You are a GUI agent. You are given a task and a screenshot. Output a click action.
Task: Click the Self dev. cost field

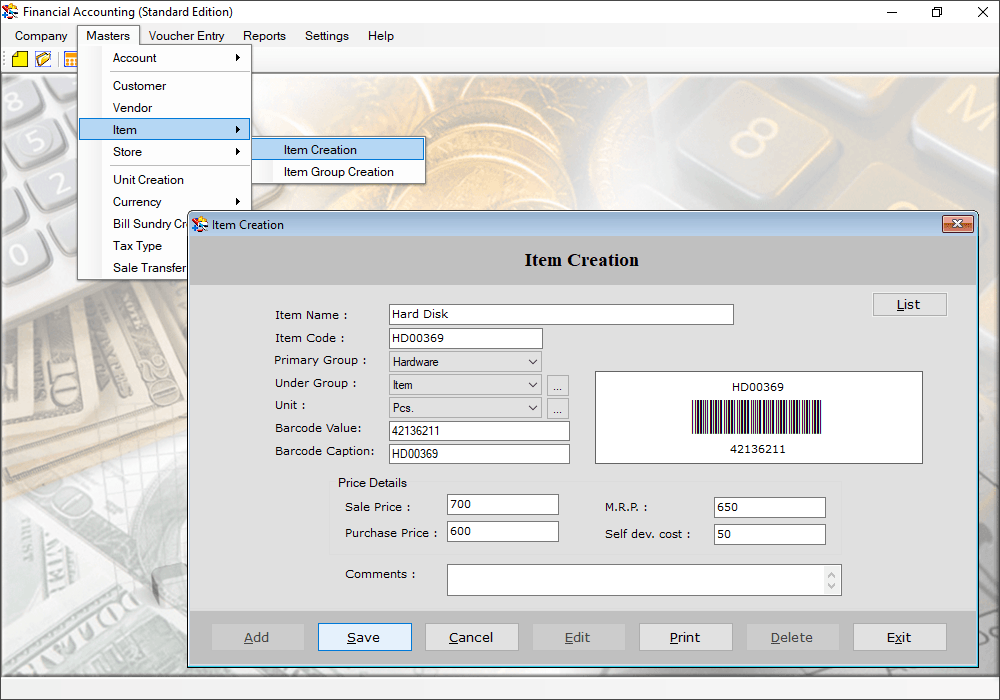pyautogui.click(x=770, y=534)
